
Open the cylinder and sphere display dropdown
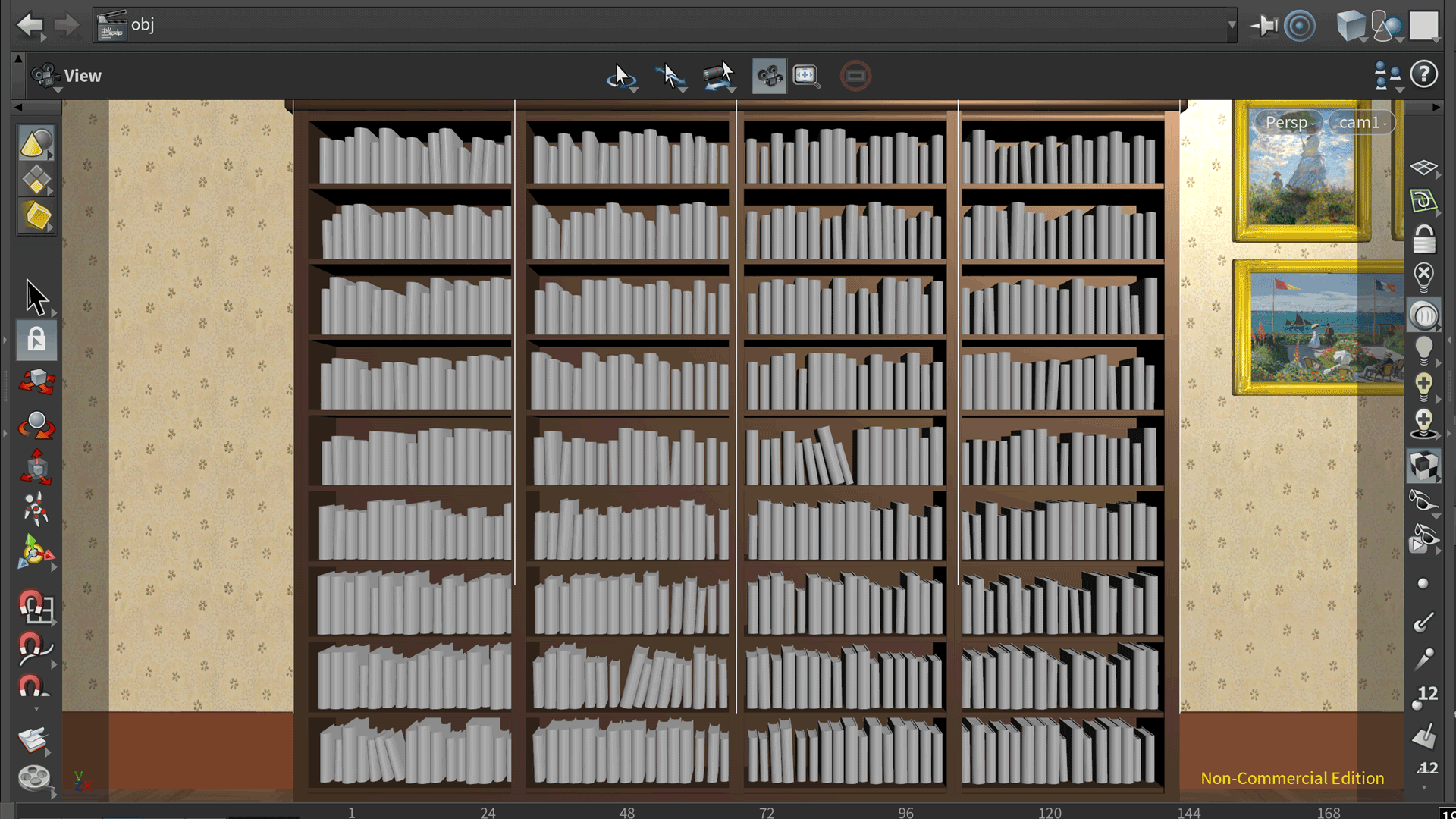(x=1387, y=26)
